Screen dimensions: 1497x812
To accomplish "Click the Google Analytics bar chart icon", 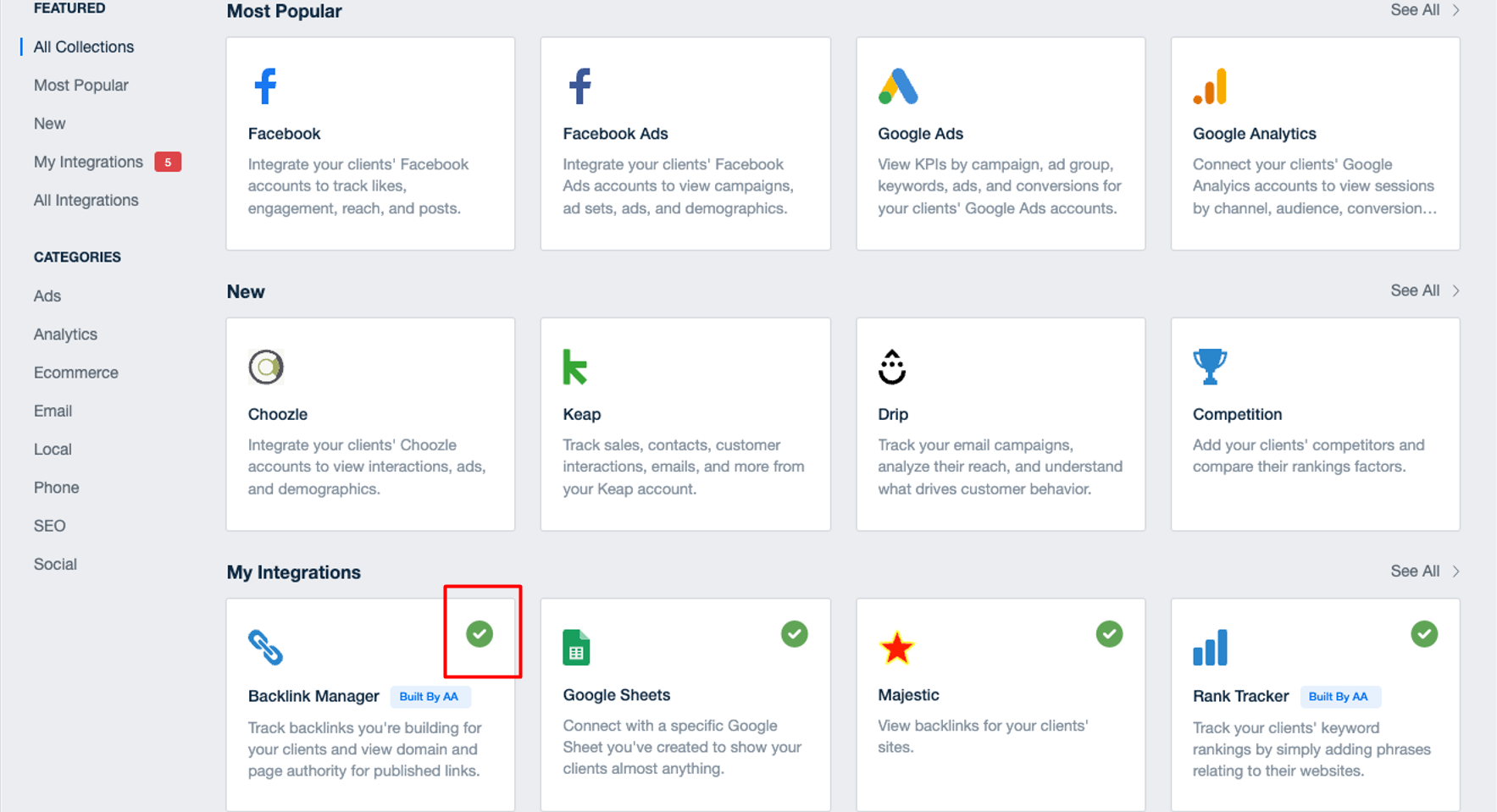I will [1210, 86].
